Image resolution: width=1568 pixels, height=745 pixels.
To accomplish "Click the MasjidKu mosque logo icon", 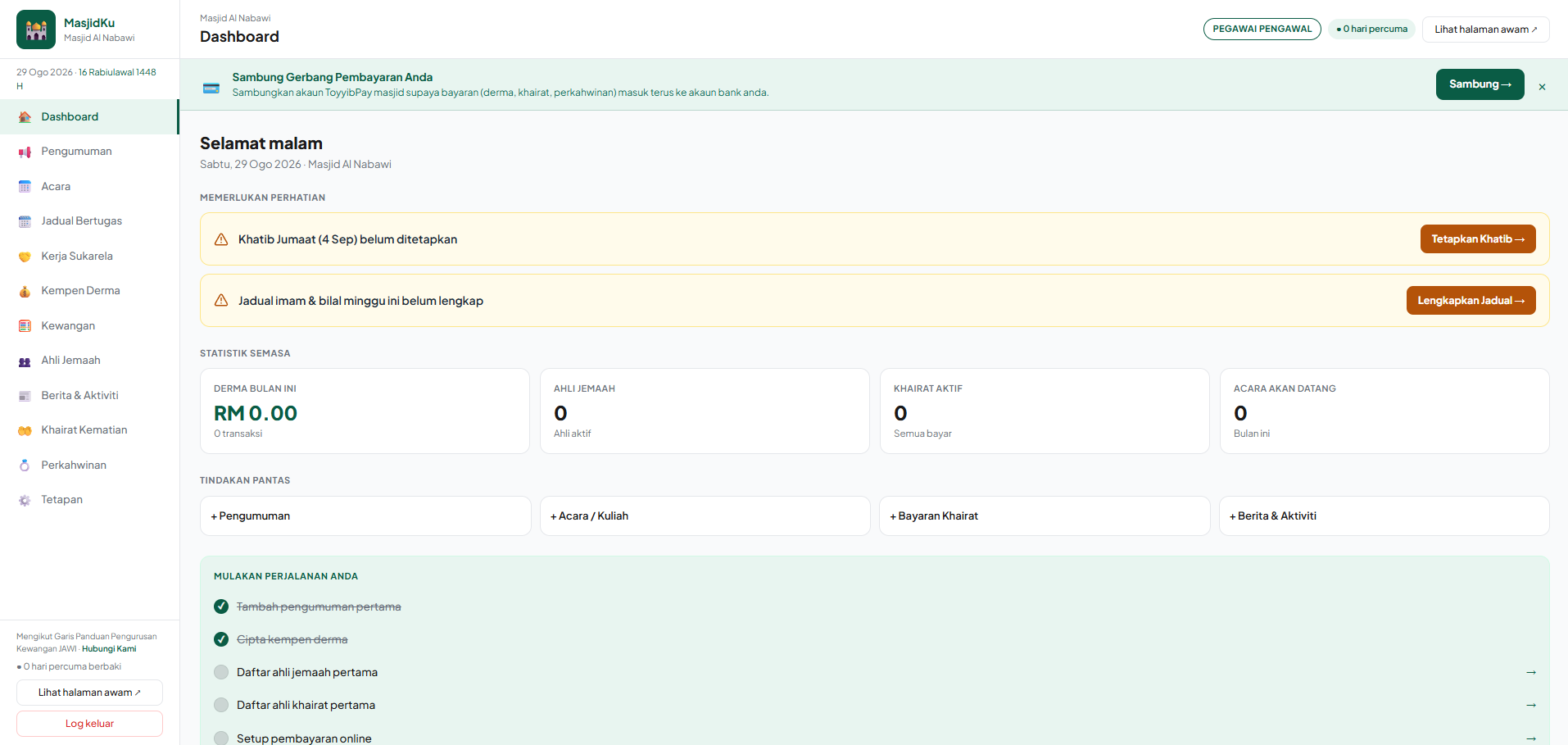I will (36, 30).
